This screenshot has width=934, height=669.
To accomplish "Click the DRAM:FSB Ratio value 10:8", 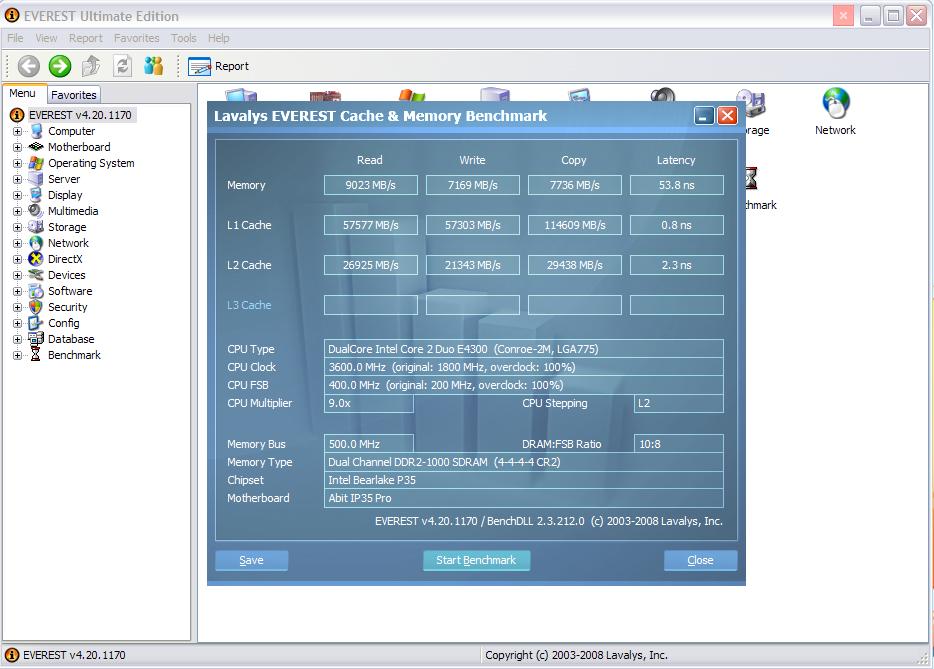I will (x=678, y=444).
